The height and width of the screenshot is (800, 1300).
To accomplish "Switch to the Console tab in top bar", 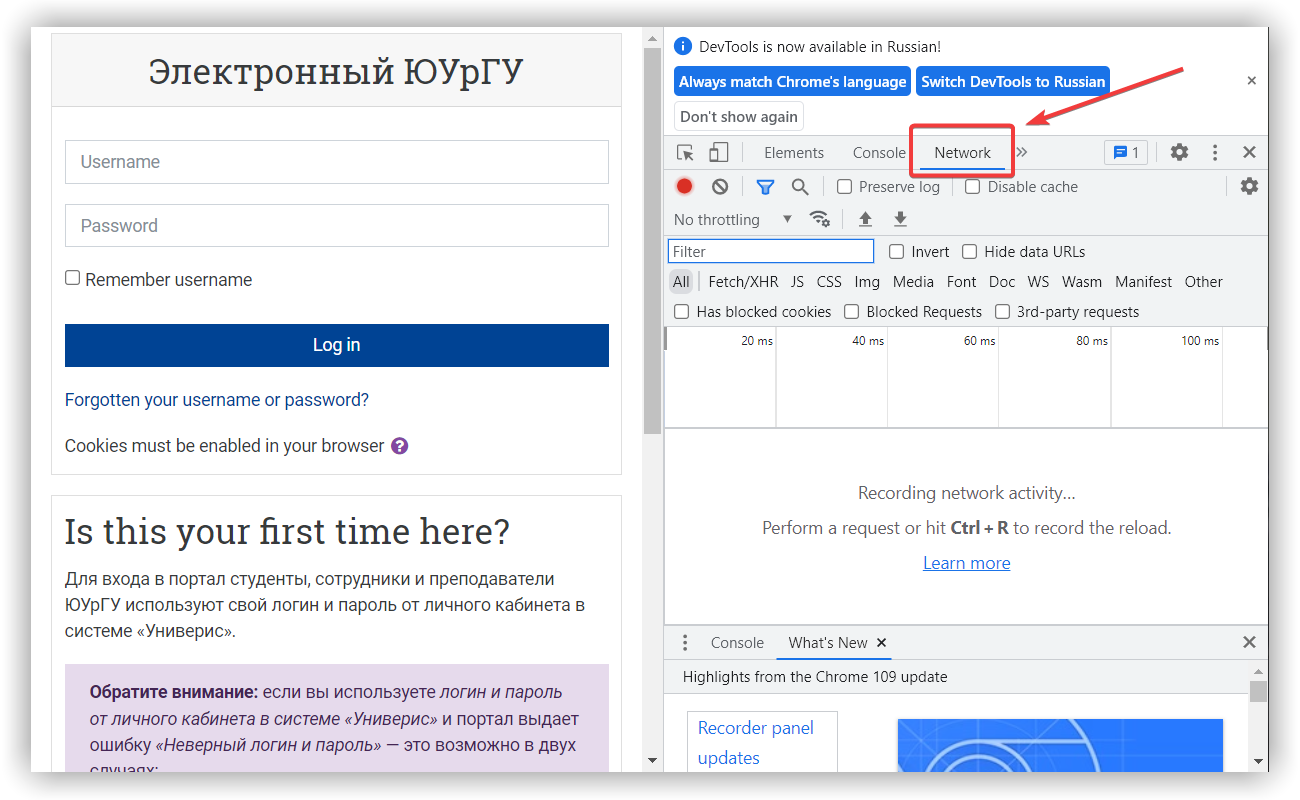I will (x=879, y=152).
